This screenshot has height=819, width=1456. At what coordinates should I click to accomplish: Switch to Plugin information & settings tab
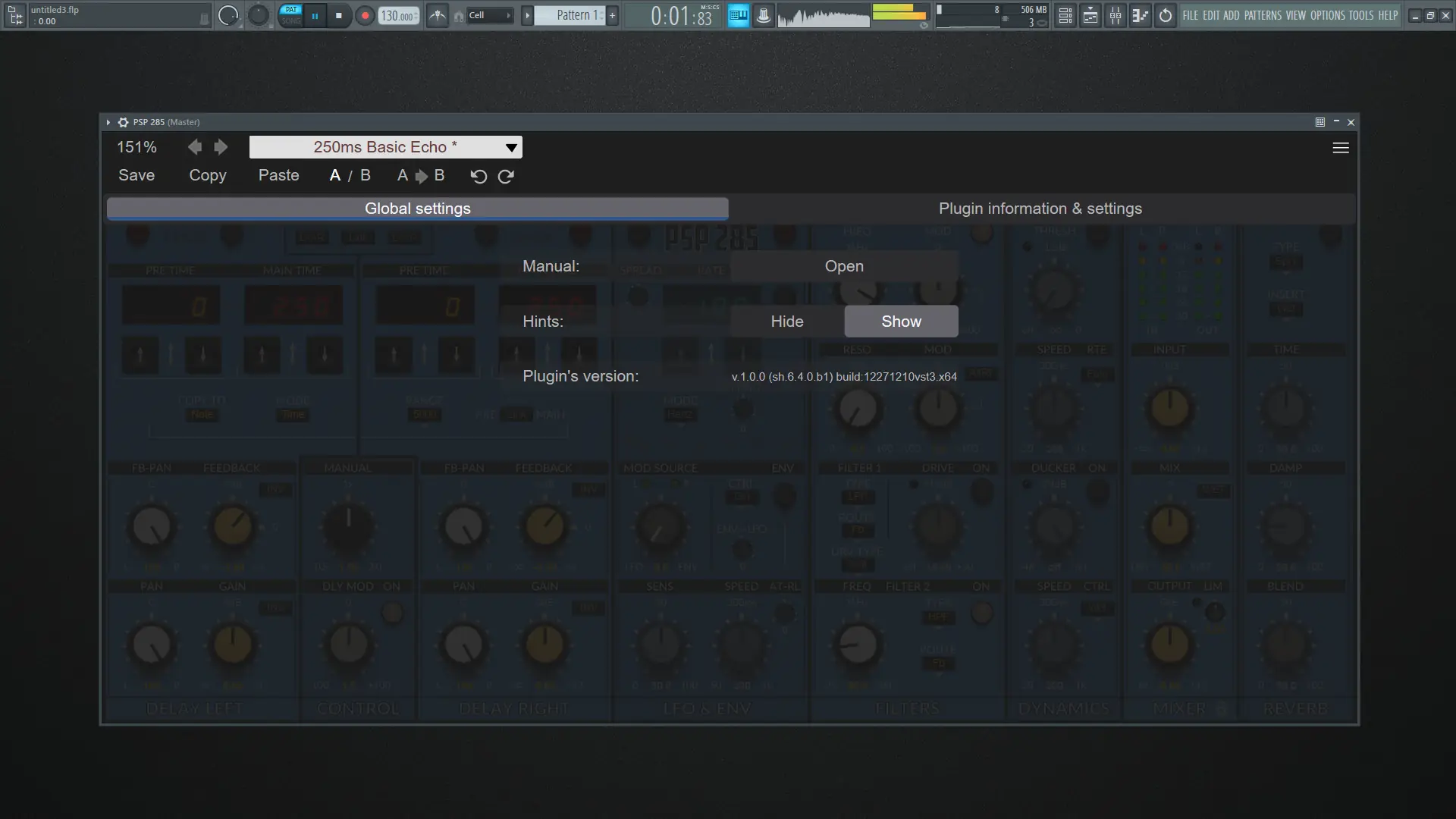pyautogui.click(x=1040, y=209)
